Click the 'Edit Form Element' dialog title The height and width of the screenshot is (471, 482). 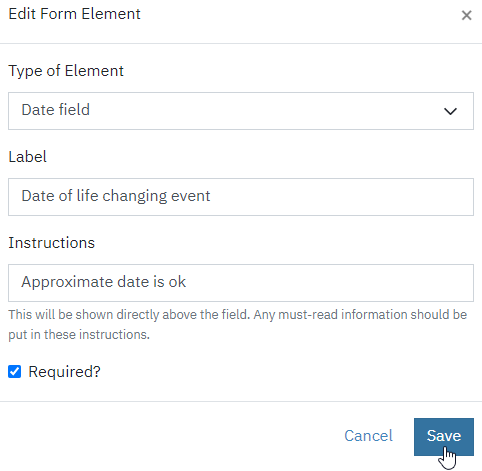pos(74,14)
